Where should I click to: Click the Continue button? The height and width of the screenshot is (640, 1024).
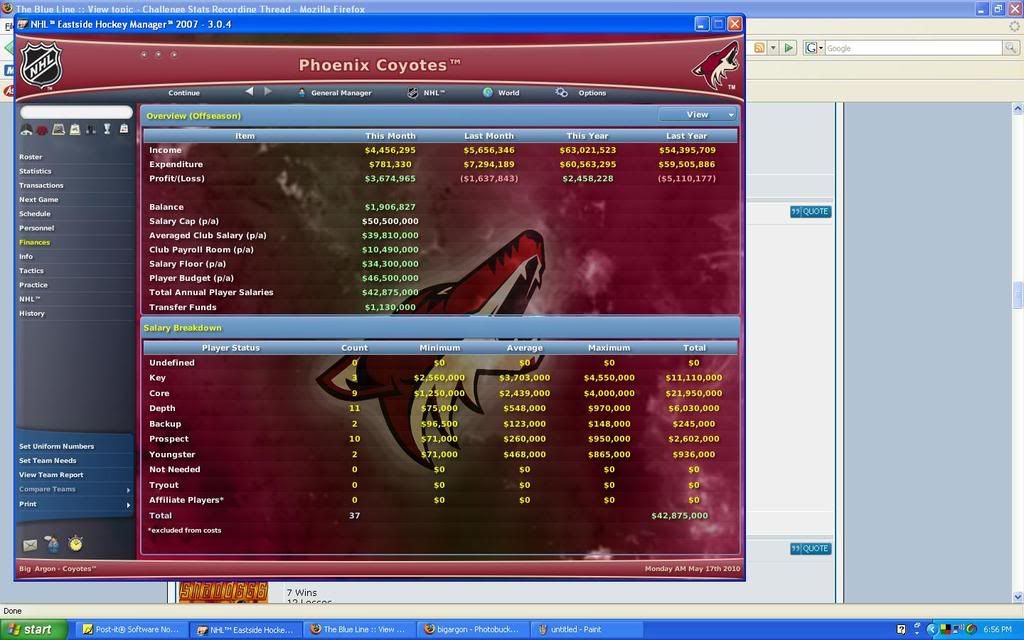point(184,93)
